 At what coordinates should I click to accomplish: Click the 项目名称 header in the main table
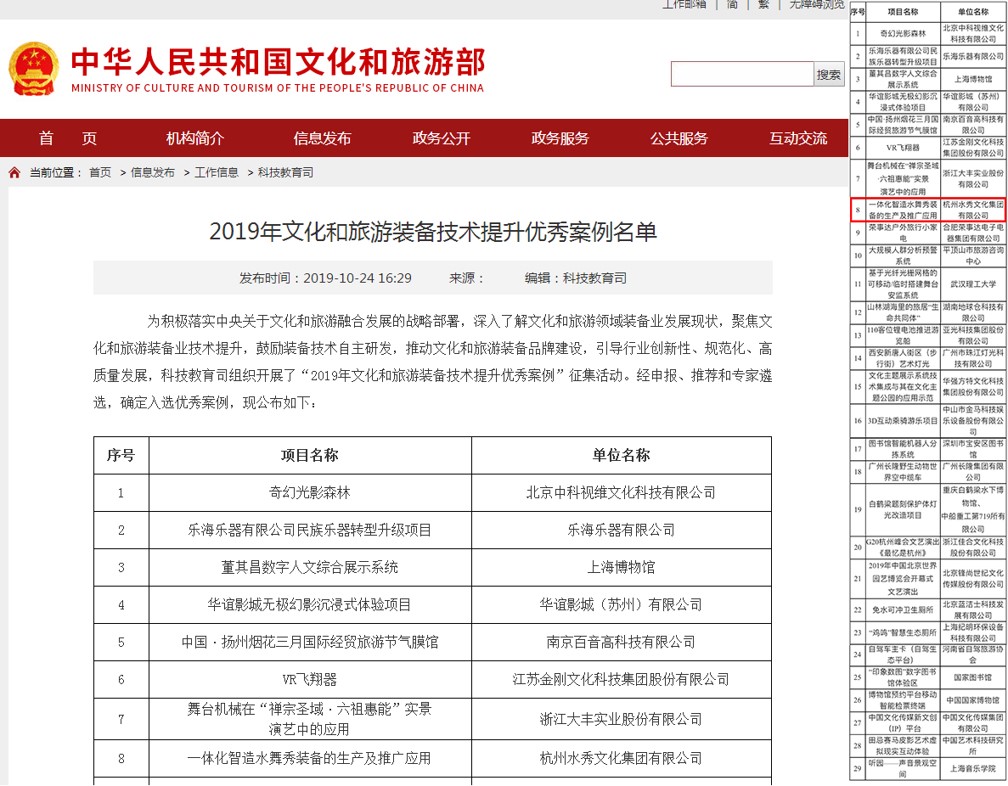309,456
